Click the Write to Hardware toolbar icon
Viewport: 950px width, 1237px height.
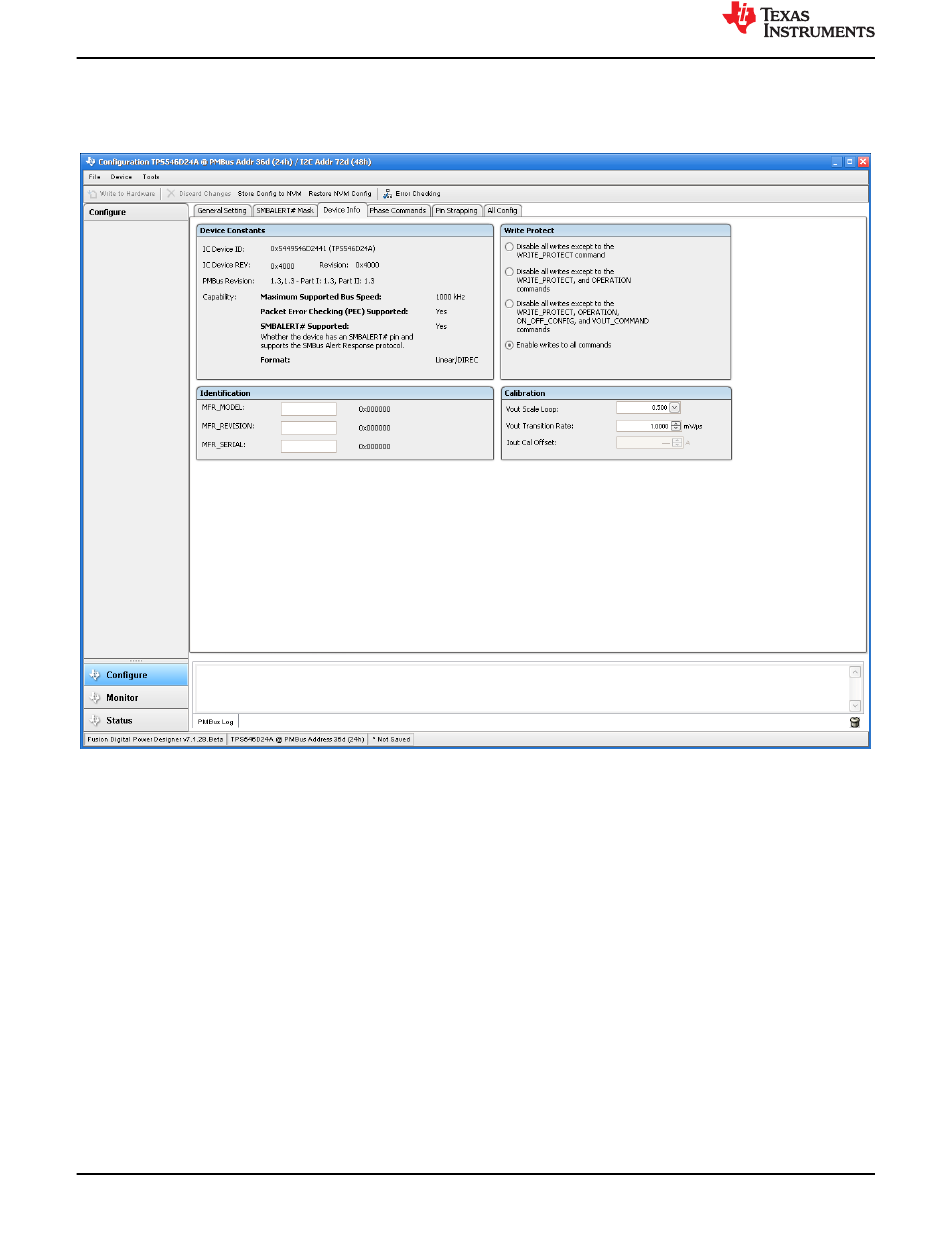pos(93,193)
